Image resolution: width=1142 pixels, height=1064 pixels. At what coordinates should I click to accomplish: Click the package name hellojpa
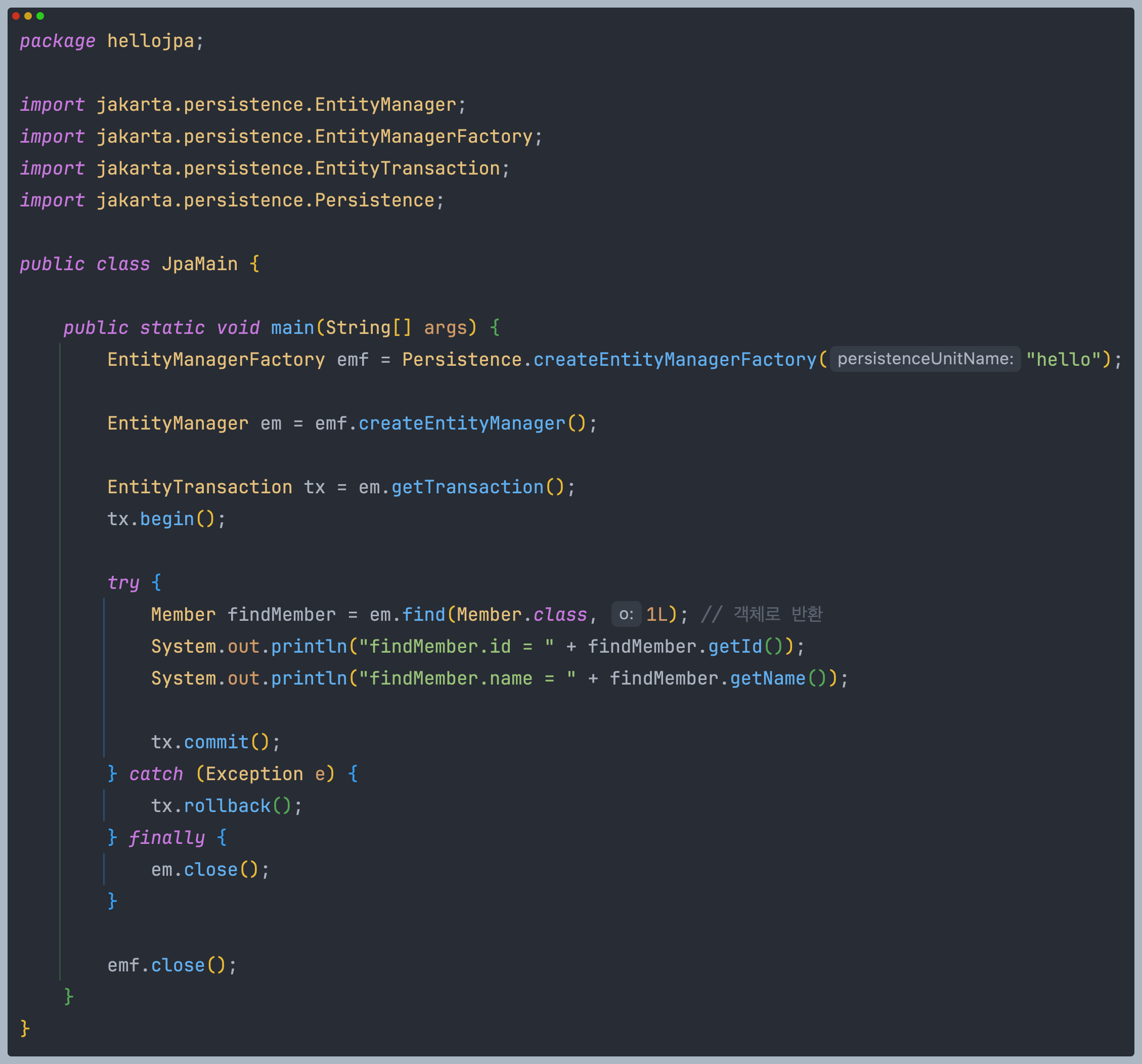(x=151, y=41)
